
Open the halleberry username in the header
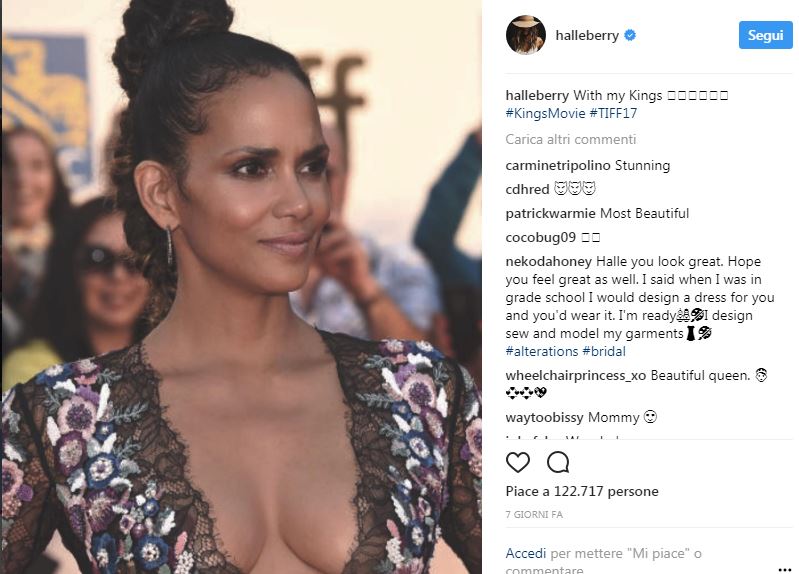pyautogui.click(x=587, y=35)
